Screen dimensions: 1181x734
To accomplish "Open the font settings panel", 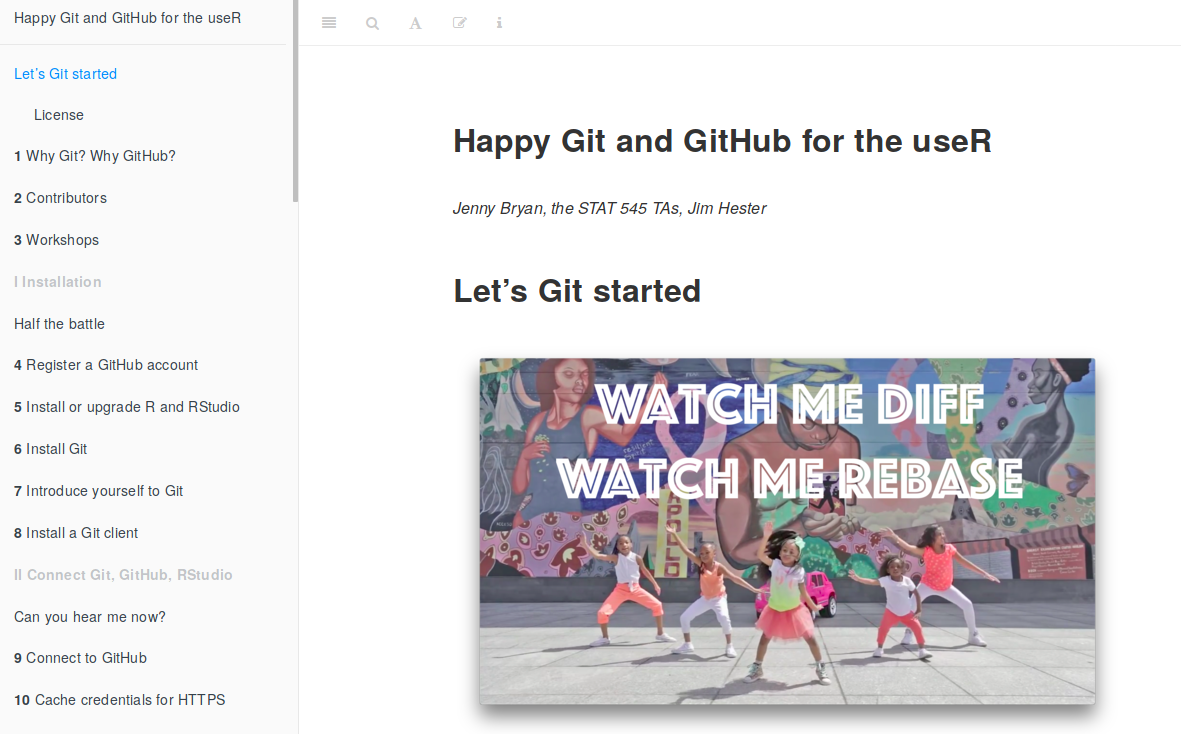I will pos(415,23).
